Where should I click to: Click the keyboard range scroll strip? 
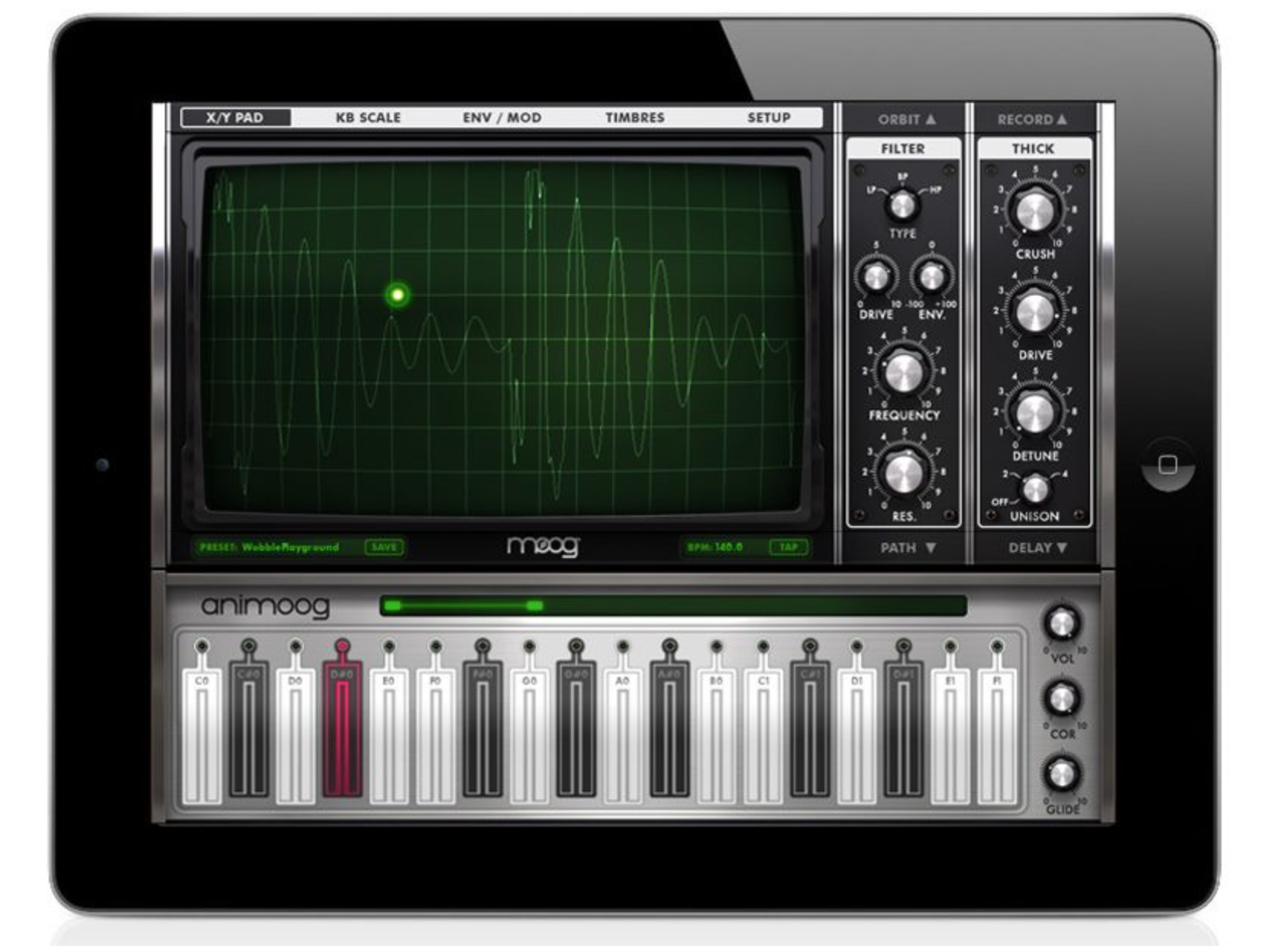point(673,605)
